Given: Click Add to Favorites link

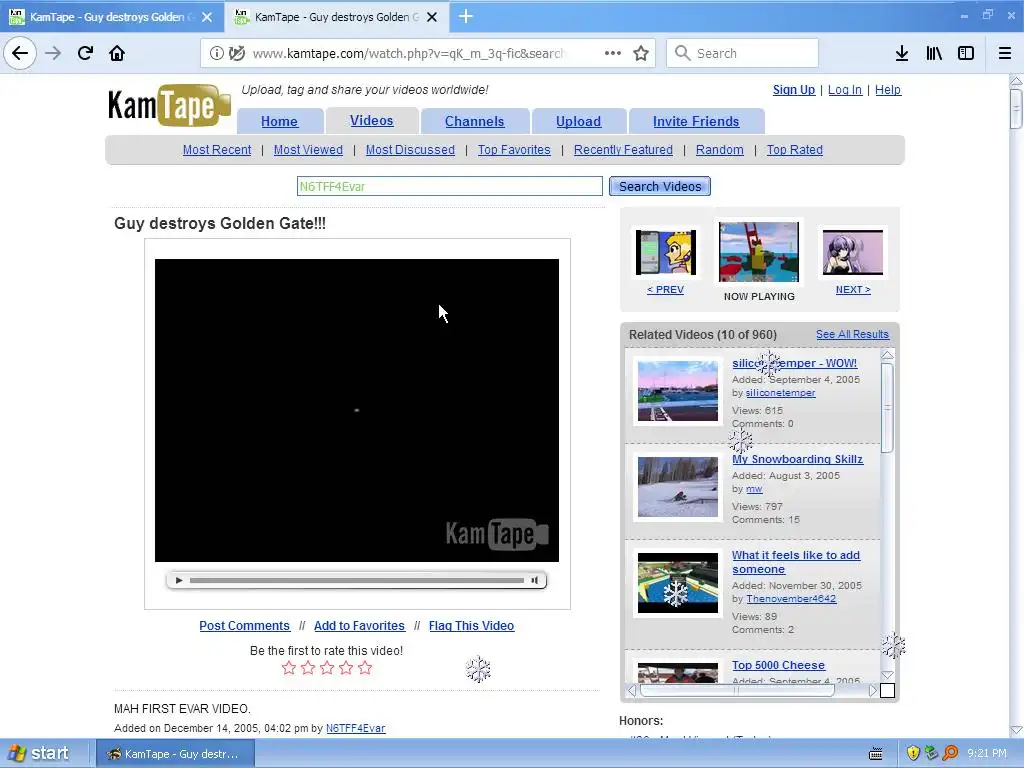Looking at the screenshot, I should pos(359,626).
